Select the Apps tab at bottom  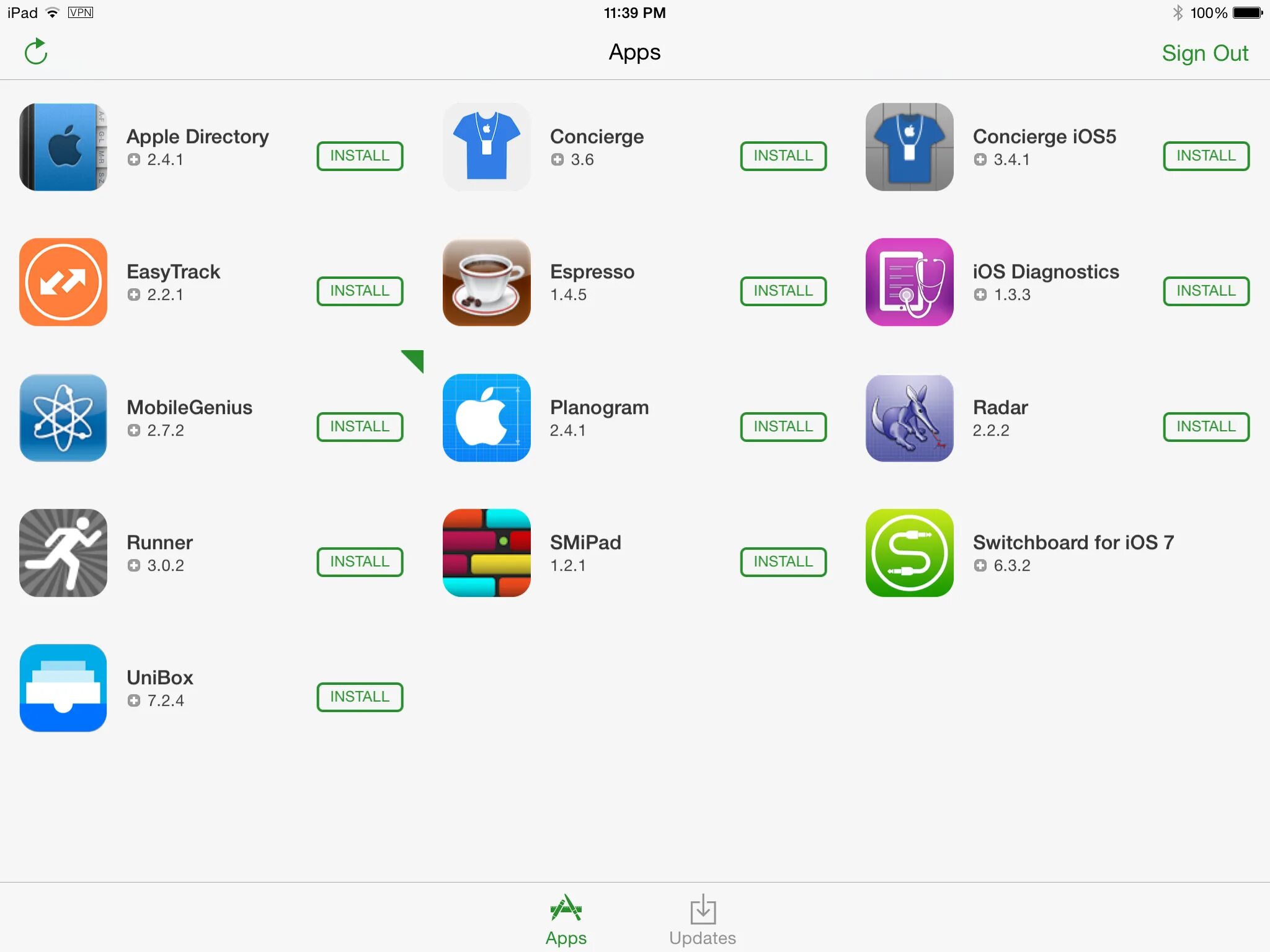coord(566,920)
